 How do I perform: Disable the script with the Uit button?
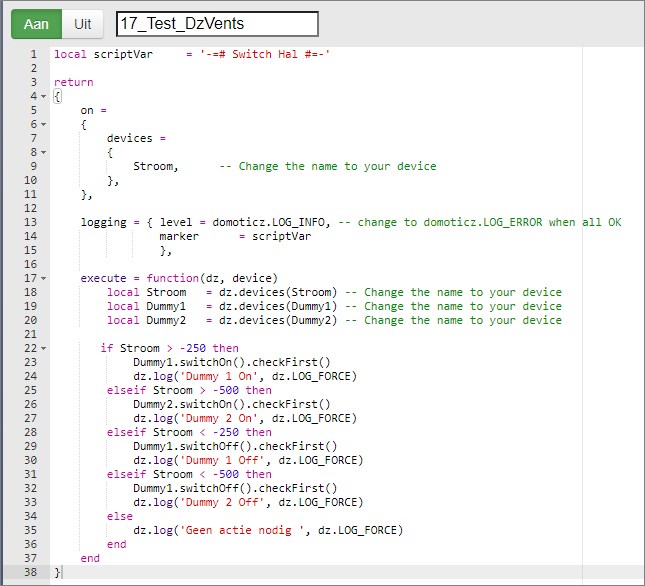(83, 24)
